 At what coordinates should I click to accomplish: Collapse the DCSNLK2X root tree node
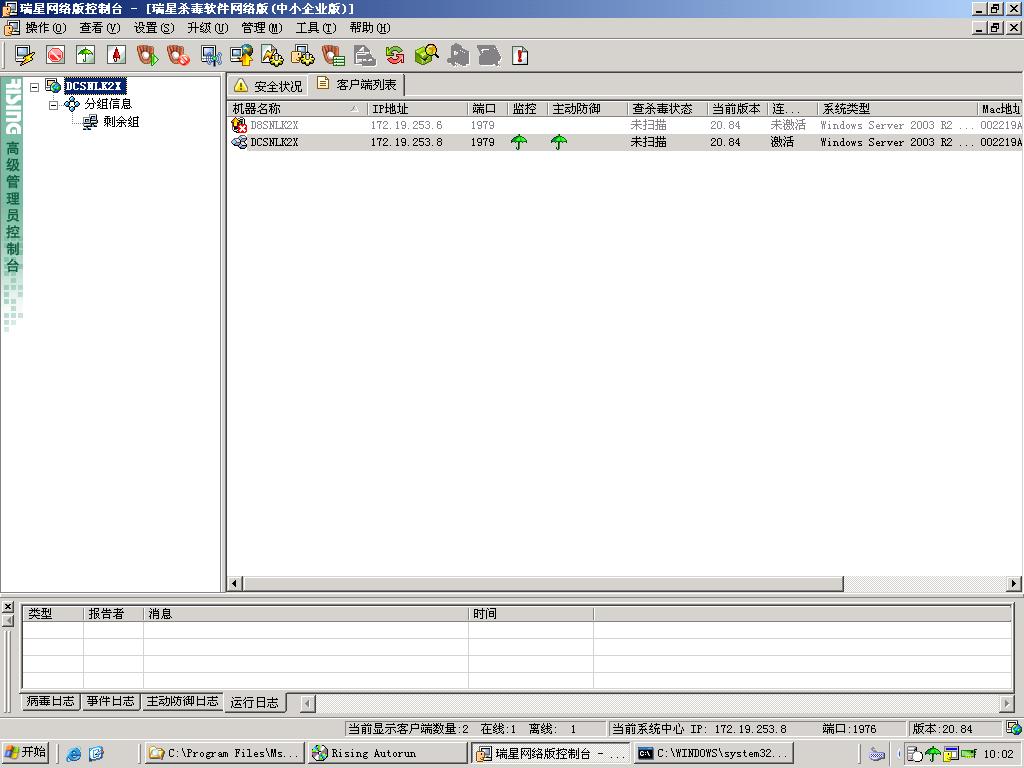coord(35,87)
